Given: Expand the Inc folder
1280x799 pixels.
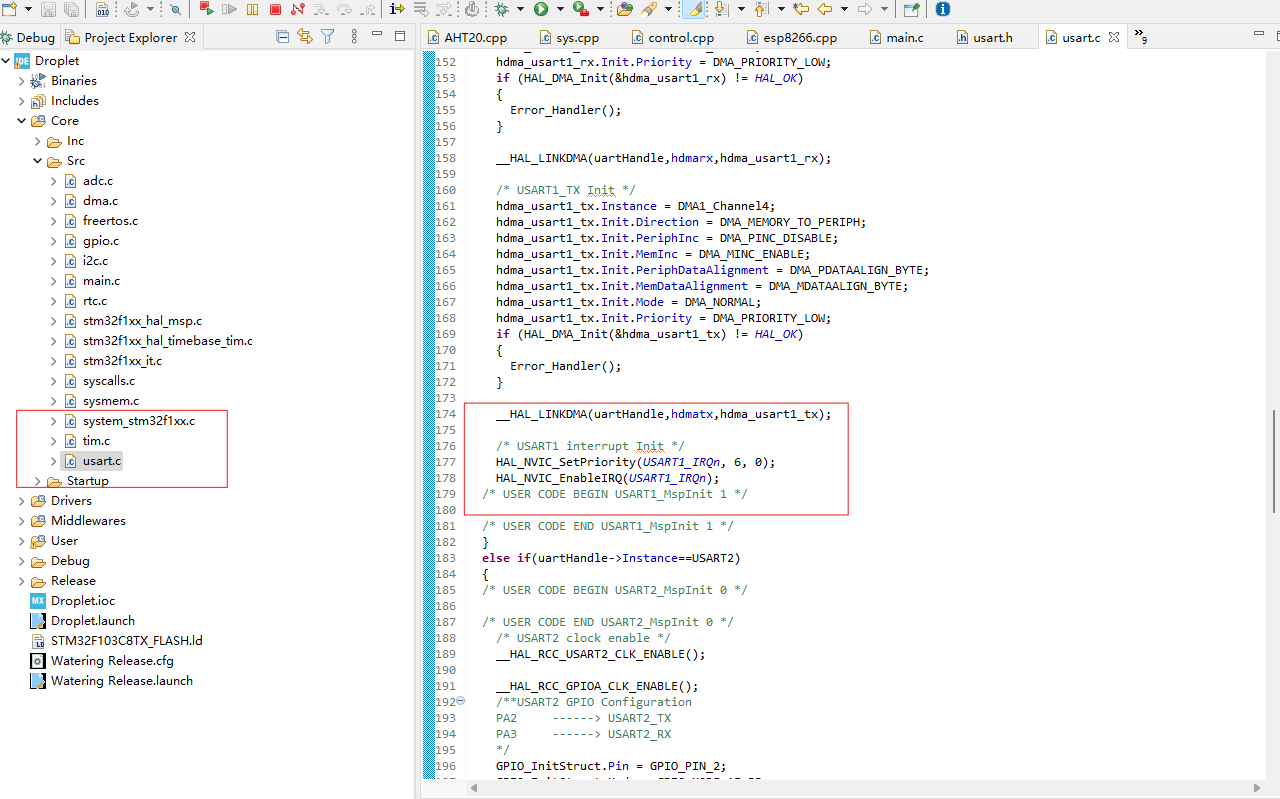Looking at the screenshot, I should pyautogui.click(x=38, y=141).
